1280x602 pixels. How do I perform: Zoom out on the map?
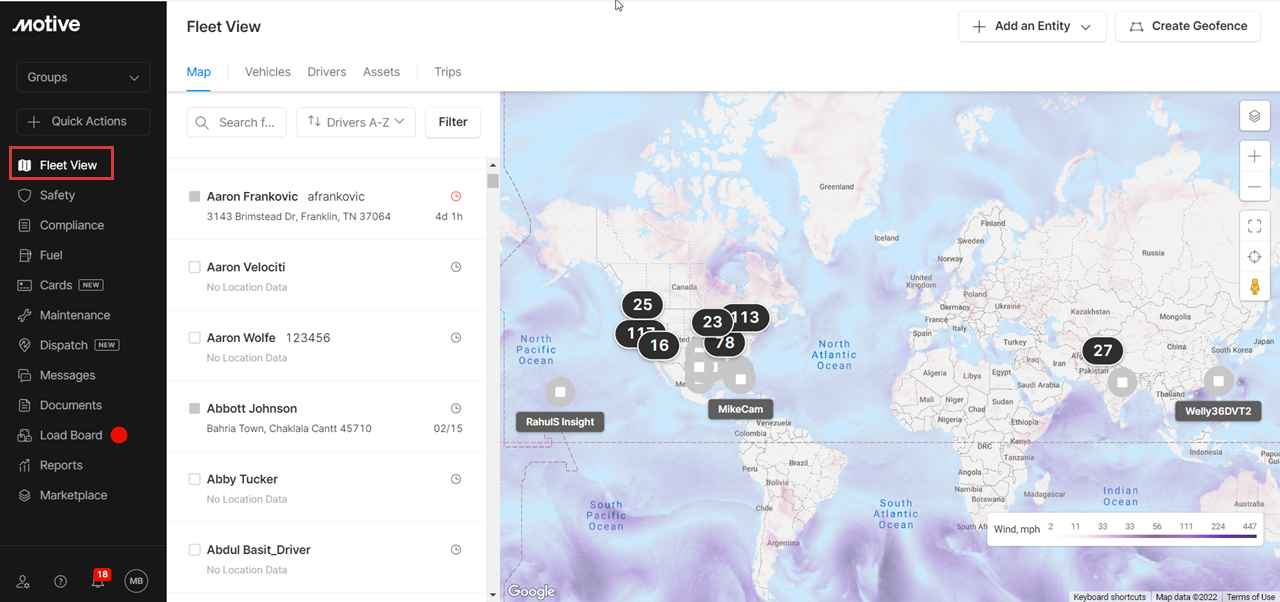[x=1255, y=187]
